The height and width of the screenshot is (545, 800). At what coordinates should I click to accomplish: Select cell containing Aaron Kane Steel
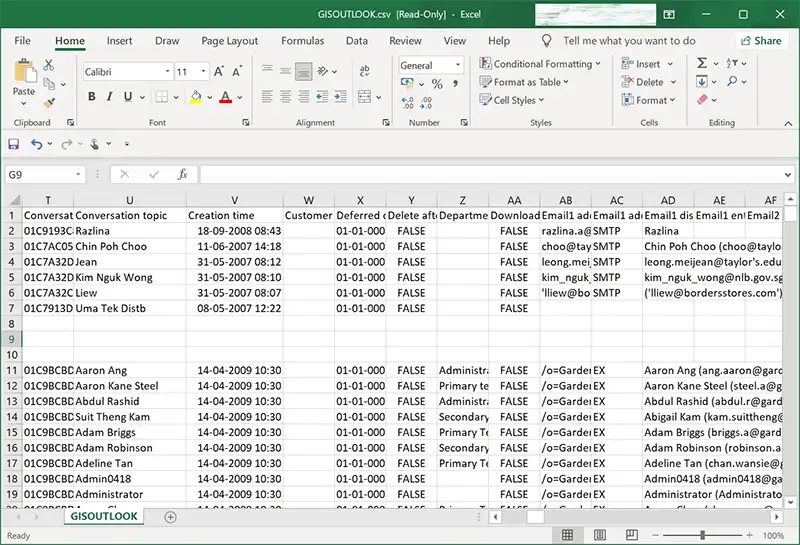(x=130, y=386)
